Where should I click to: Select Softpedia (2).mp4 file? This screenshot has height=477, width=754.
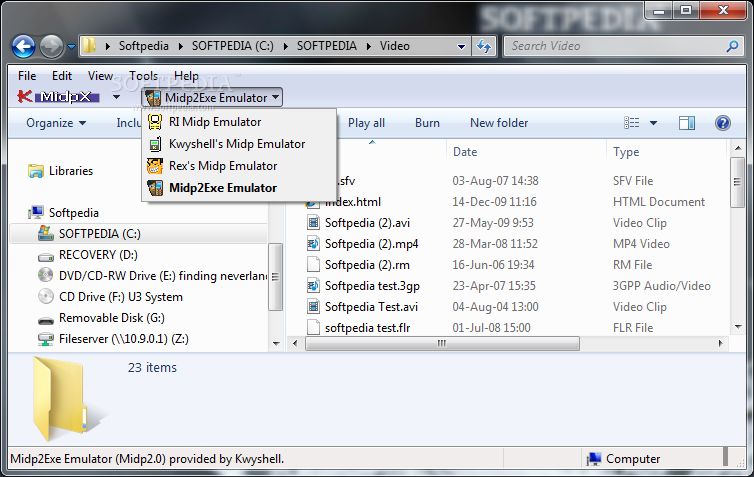[x=371, y=244]
